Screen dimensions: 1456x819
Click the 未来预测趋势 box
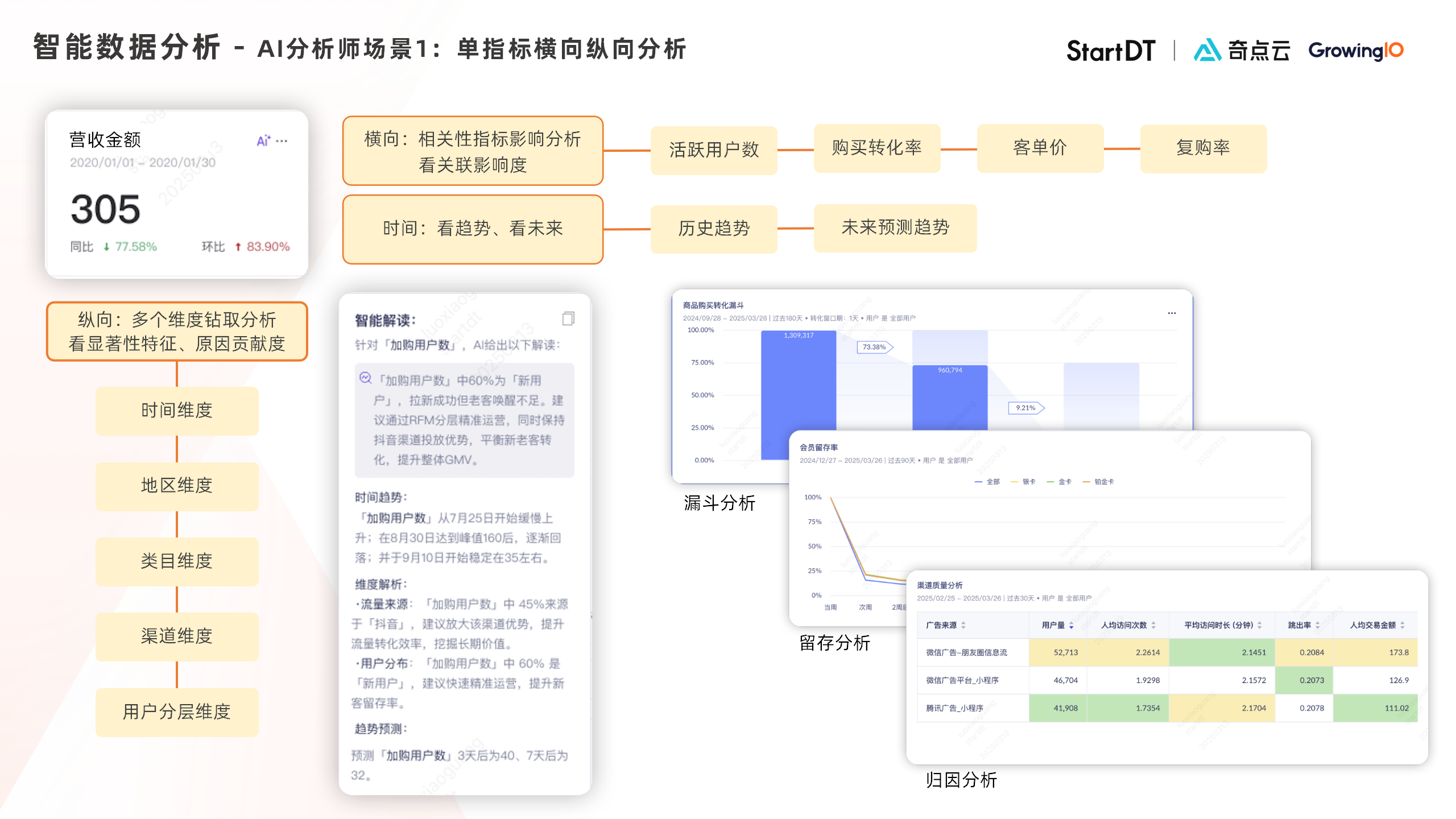895,227
